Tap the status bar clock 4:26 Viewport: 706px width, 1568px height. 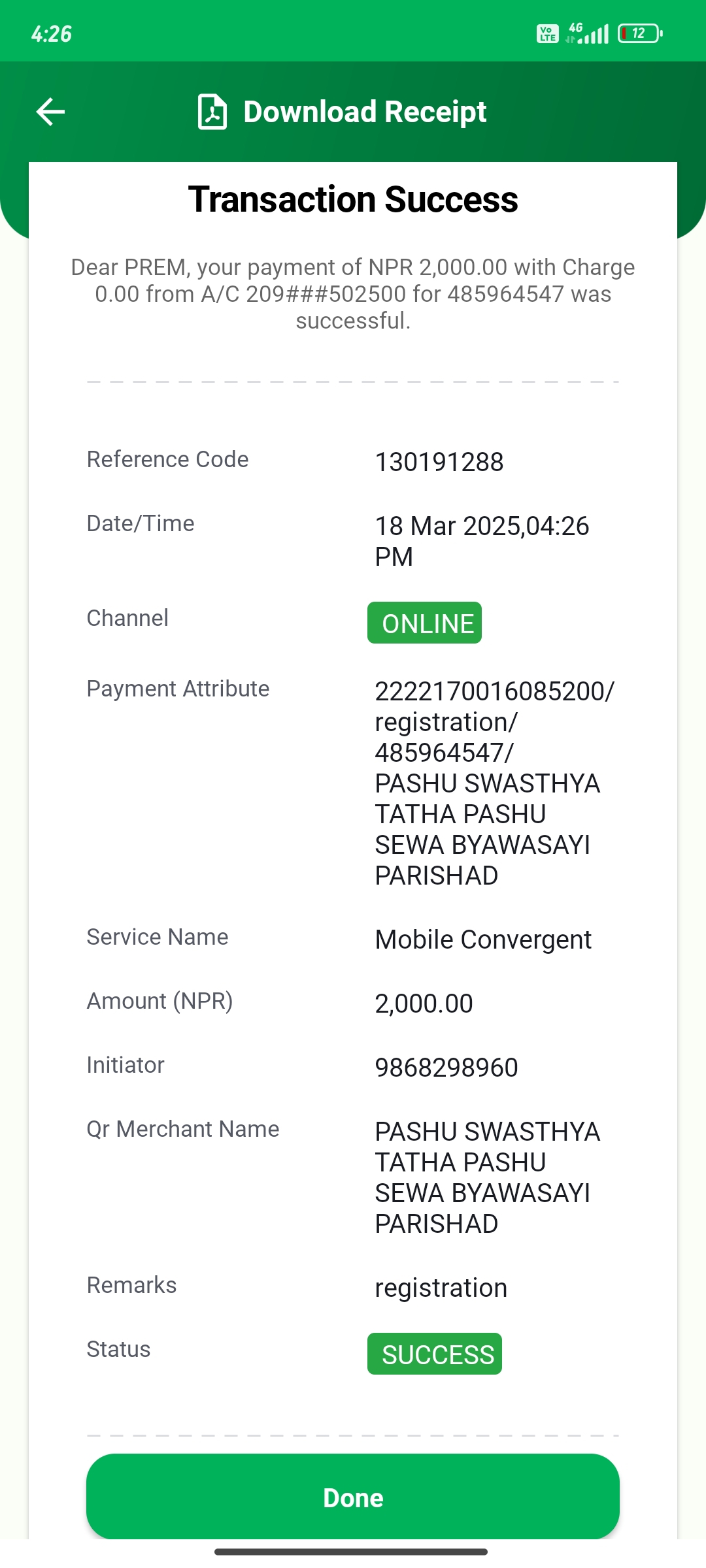[52, 34]
